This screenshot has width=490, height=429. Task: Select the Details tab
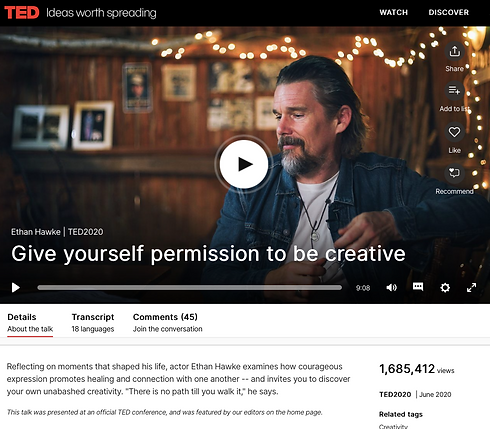[x=30, y=323]
